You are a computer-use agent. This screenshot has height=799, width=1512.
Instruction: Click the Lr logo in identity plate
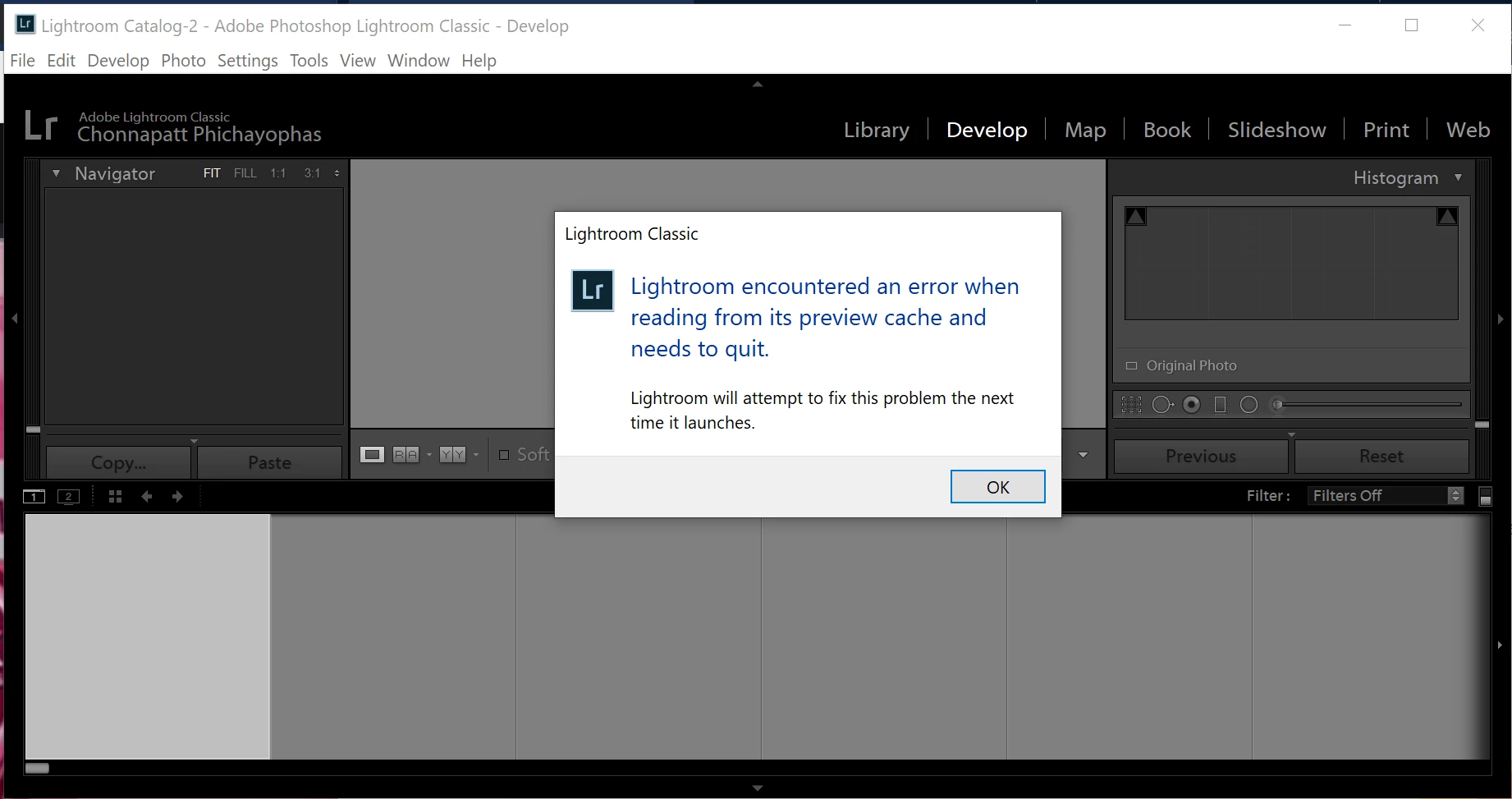coord(41,126)
